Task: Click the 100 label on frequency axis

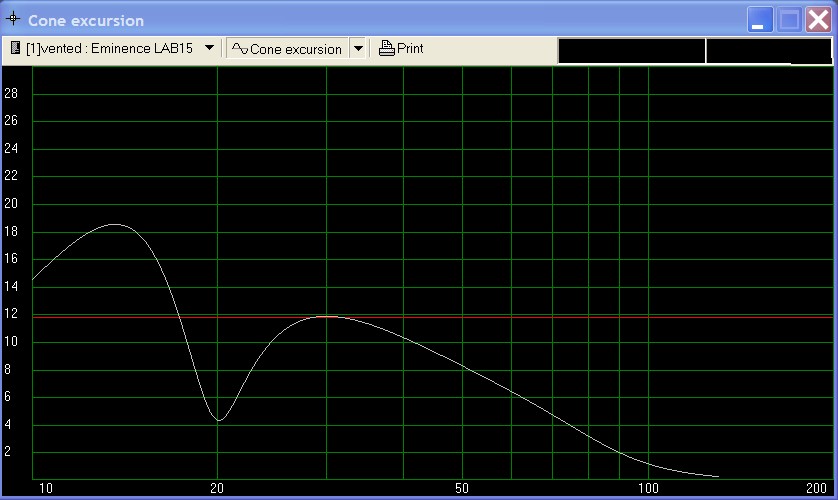Action: (x=649, y=488)
